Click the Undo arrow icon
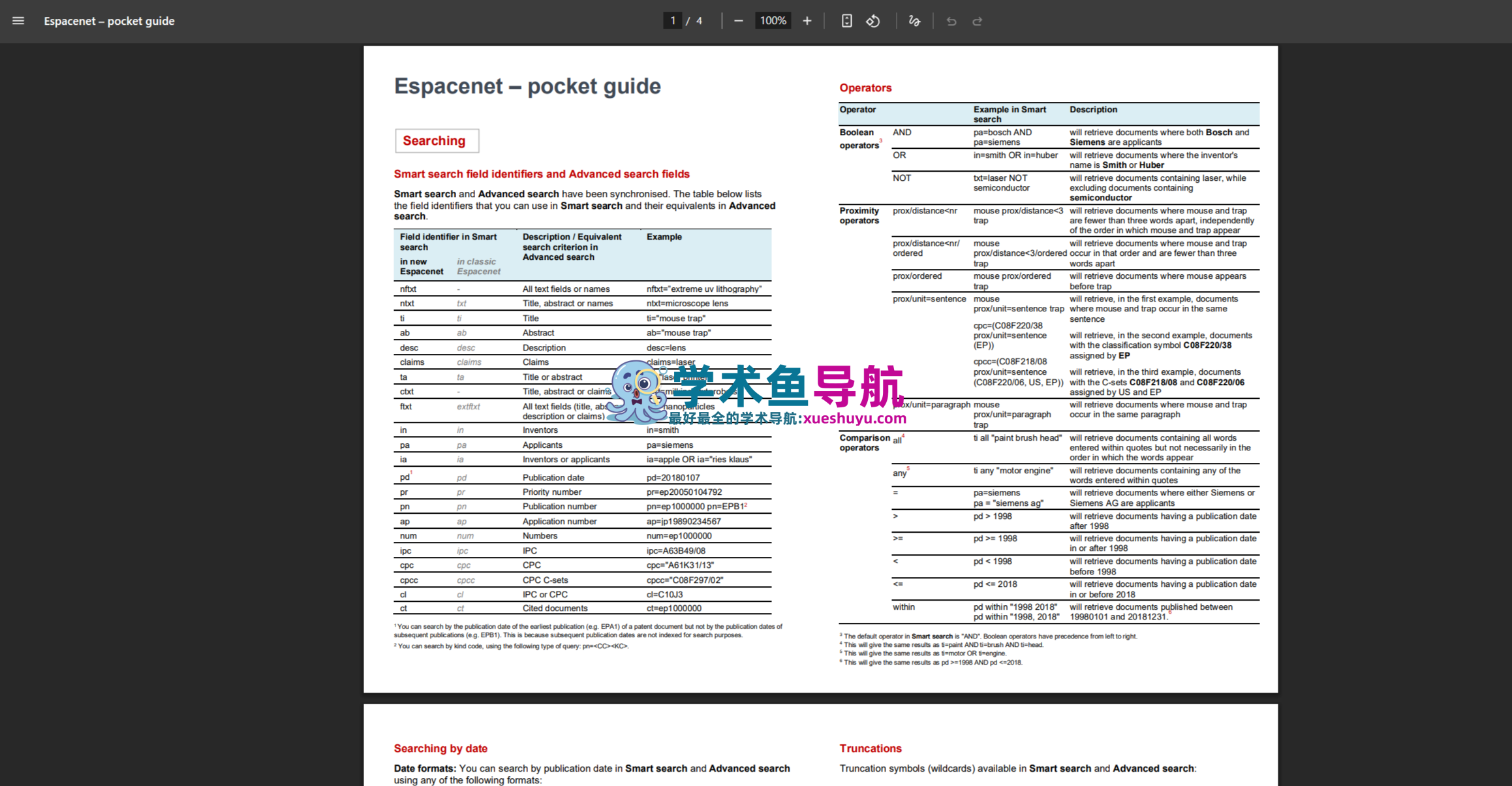 click(951, 21)
